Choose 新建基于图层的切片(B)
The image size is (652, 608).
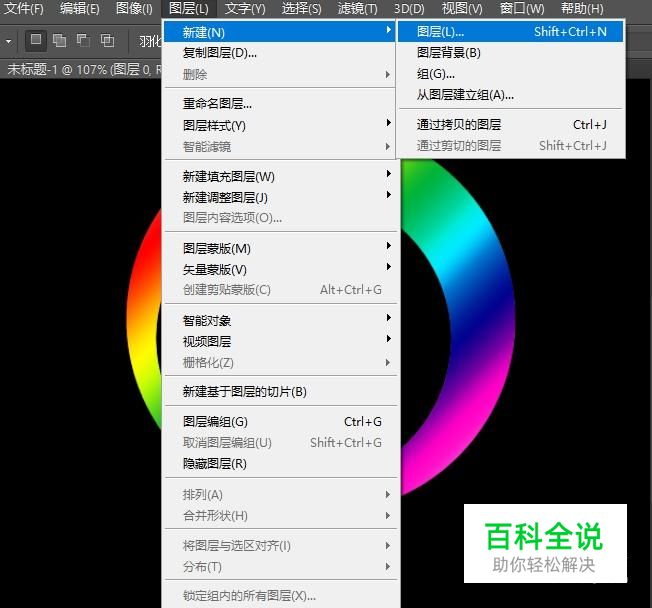[279, 391]
